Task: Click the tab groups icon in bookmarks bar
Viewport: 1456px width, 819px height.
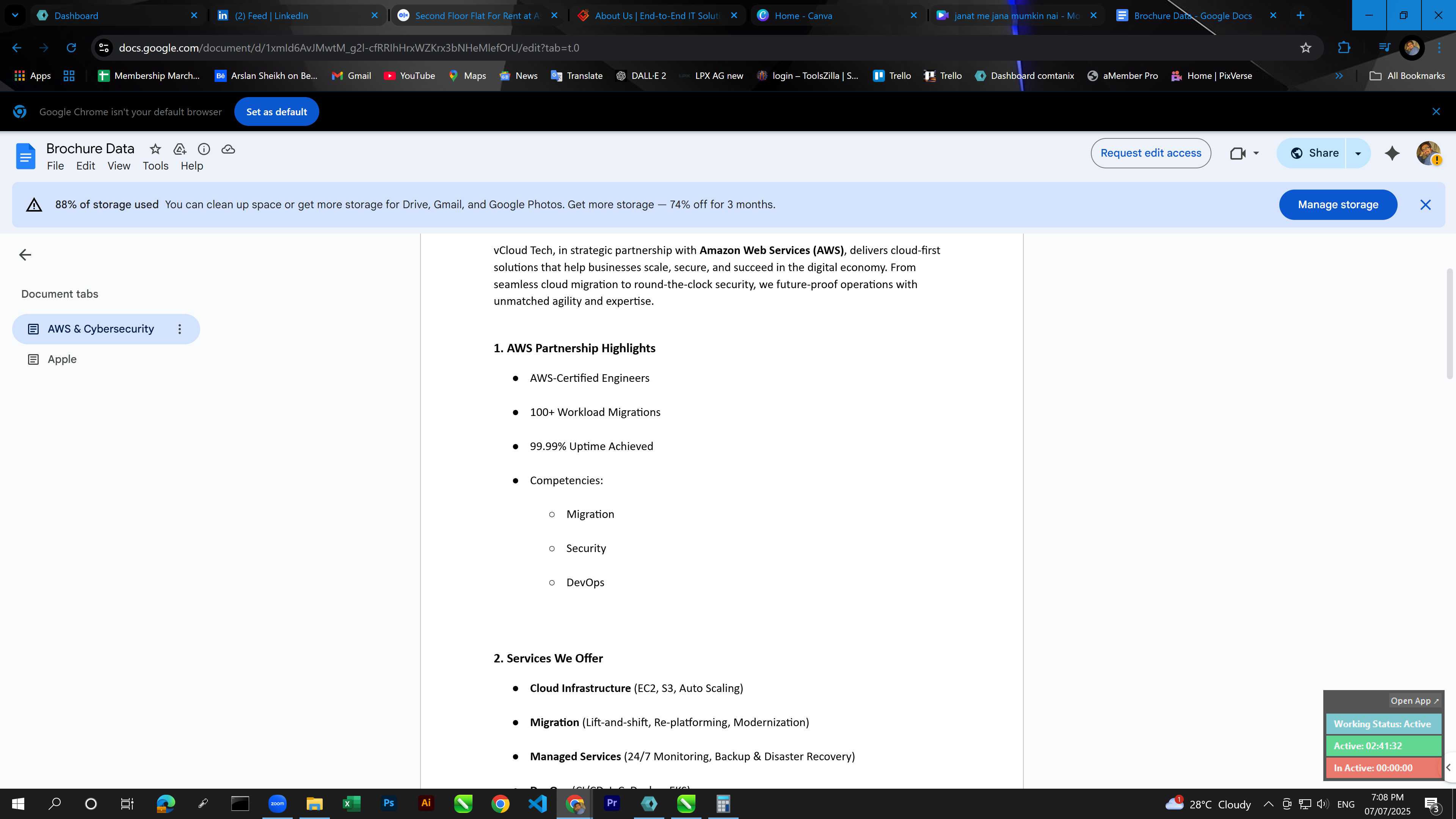Action: pos(69,76)
